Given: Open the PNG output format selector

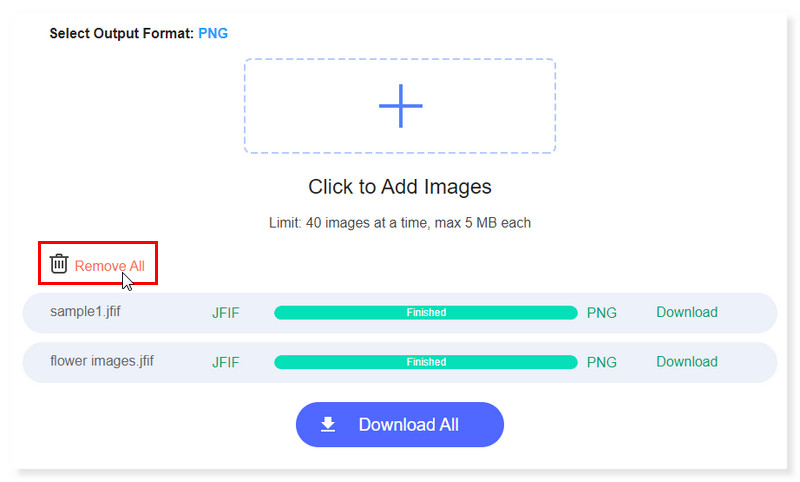Looking at the screenshot, I should [213, 33].
